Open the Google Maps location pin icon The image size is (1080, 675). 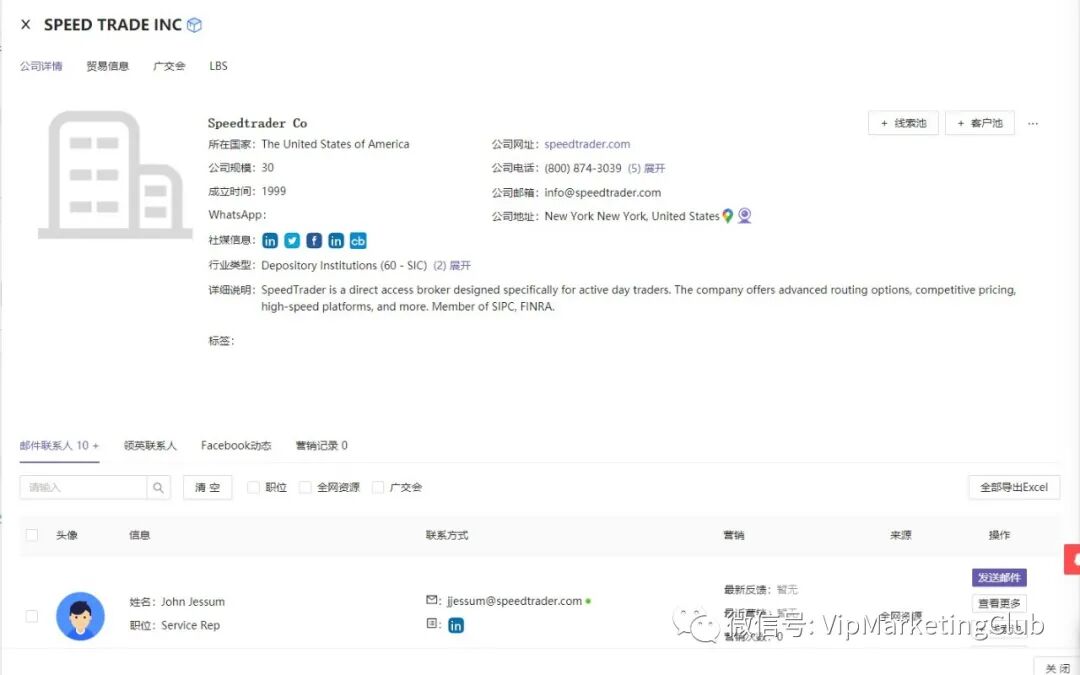point(727,215)
